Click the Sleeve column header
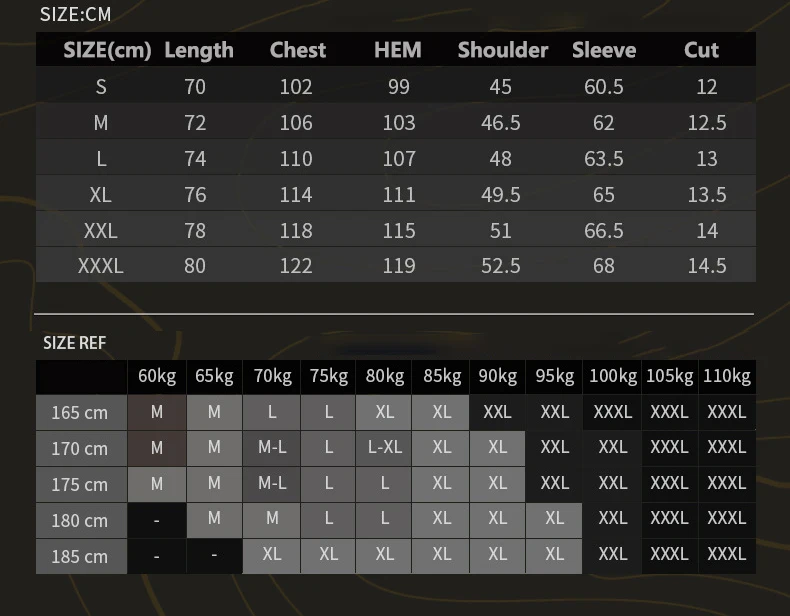The image size is (790, 616). pyautogui.click(x=604, y=50)
